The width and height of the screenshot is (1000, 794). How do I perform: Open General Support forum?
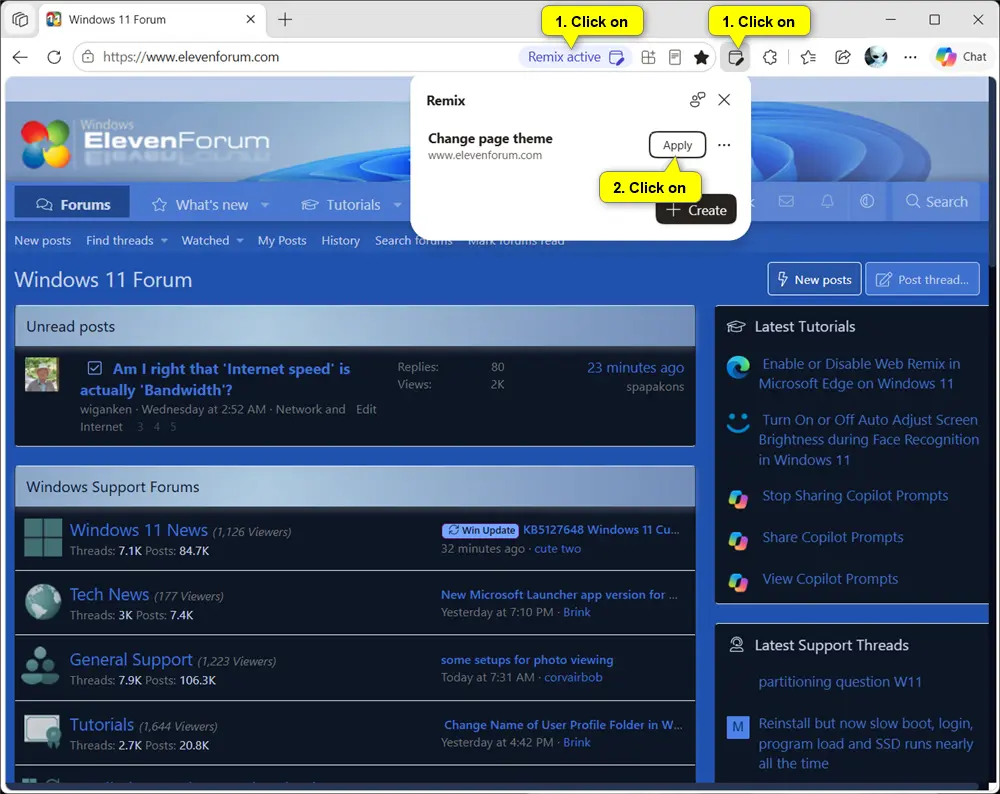131,659
